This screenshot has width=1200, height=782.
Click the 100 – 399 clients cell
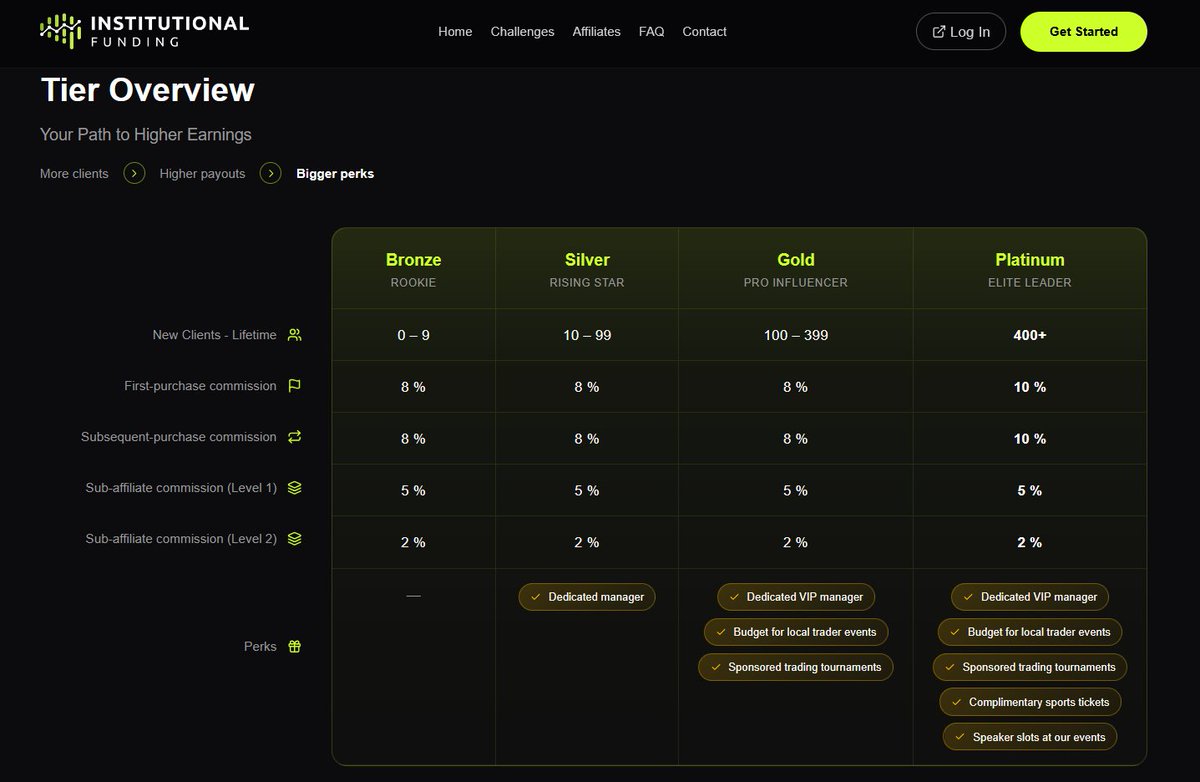tap(796, 335)
